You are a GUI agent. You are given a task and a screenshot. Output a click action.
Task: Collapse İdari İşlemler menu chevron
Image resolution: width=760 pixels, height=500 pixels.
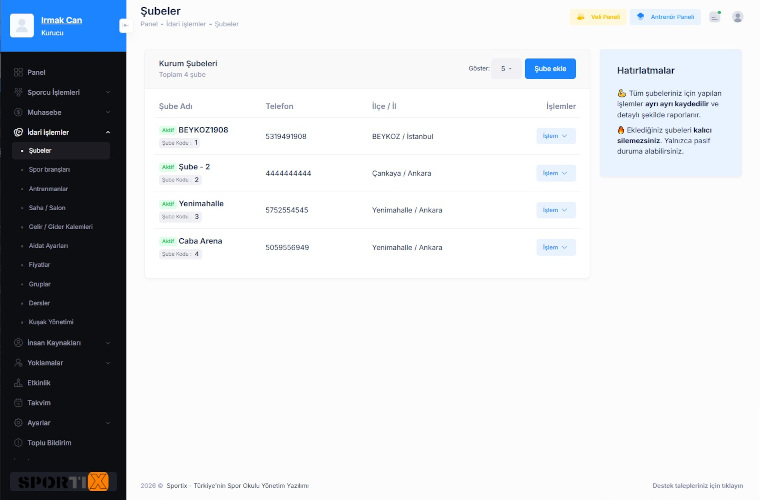[x=108, y=132]
